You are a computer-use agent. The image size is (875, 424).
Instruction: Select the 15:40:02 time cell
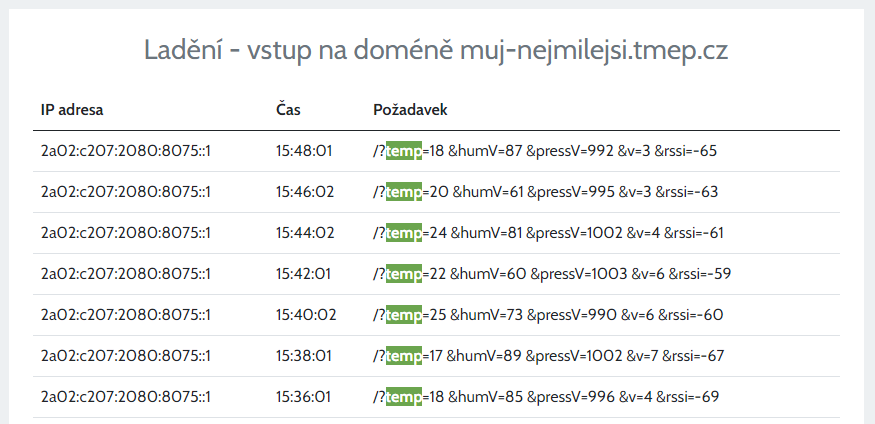(305, 315)
